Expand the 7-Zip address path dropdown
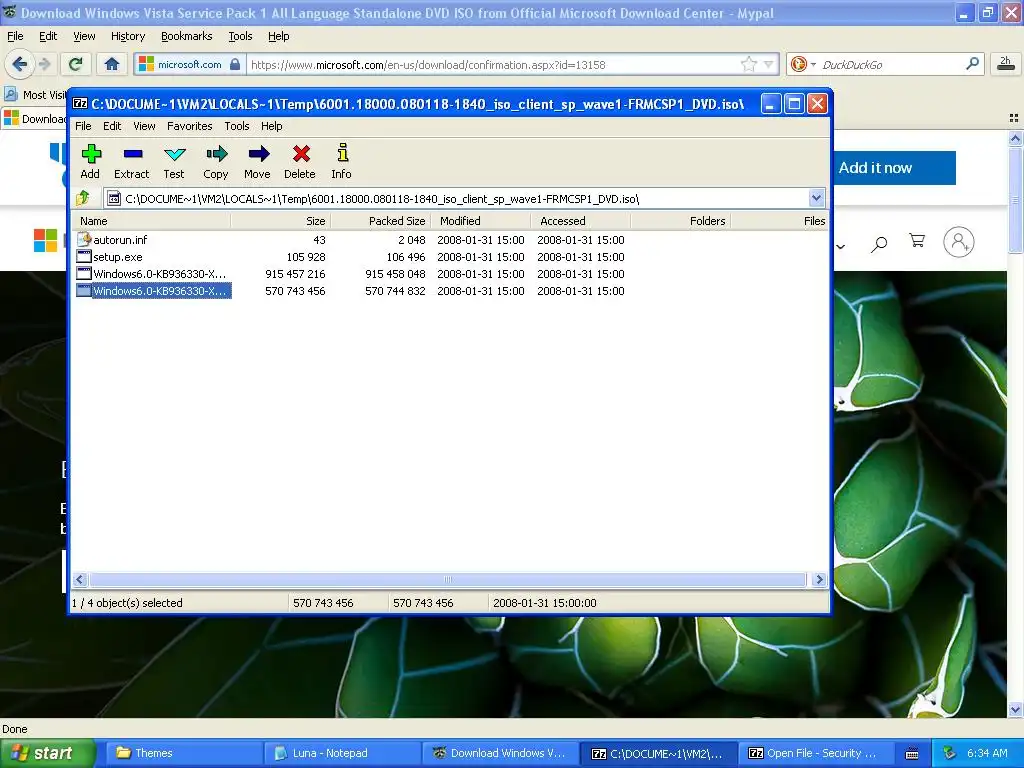Viewport: 1024px width, 768px height. [816, 198]
